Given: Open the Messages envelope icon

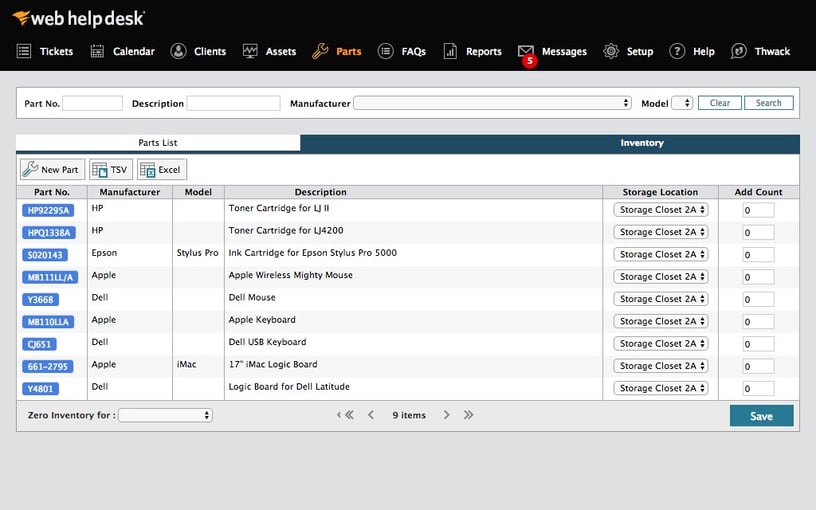Looking at the screenshot, I should point(526,50).
